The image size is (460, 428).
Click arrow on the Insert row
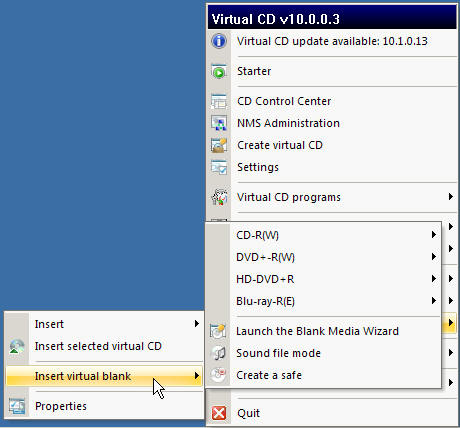197,324
